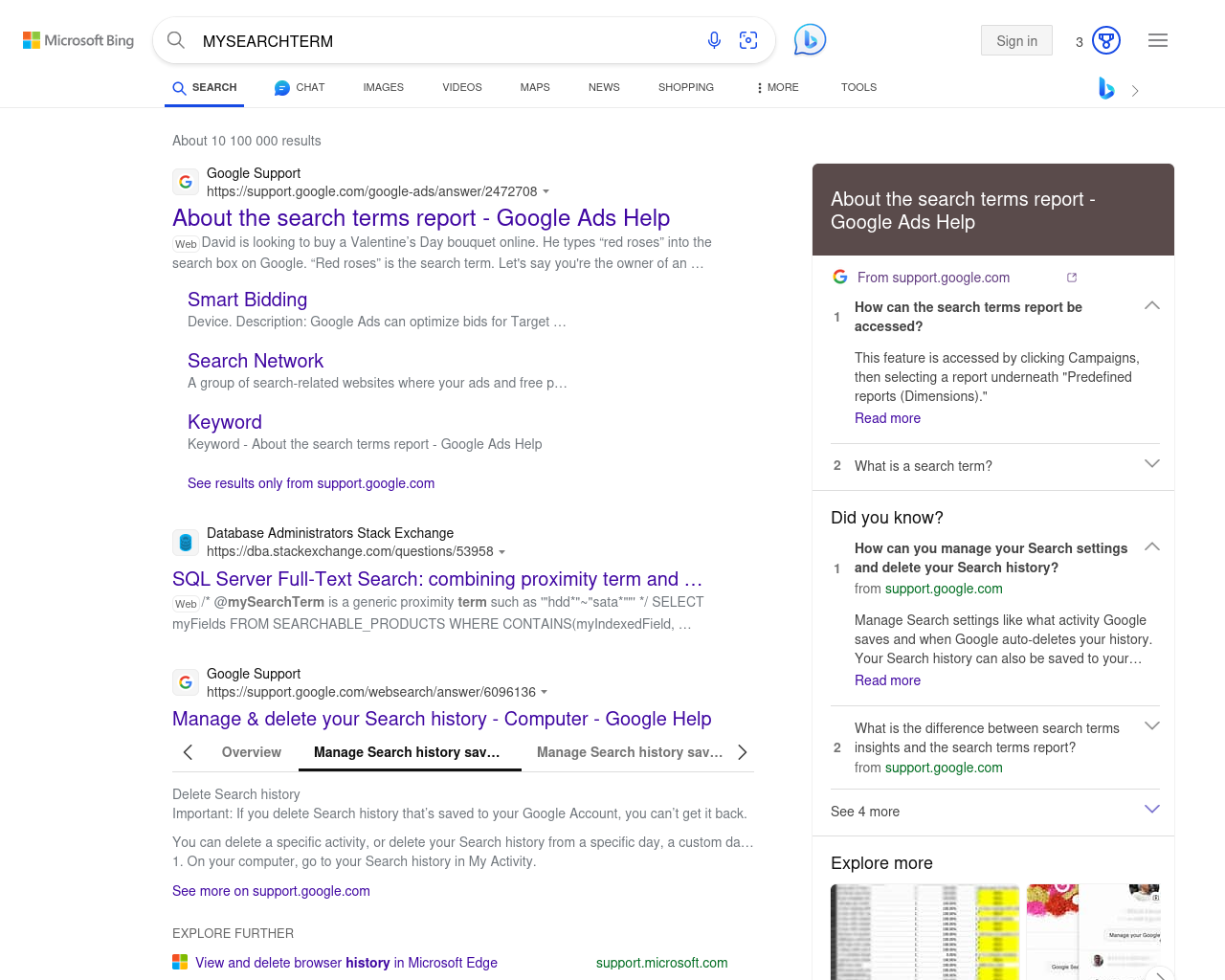The width and height of the screenshot is (1225, 980).
Task: Click Stack Exchange database favicon
Action: (186, 543)
